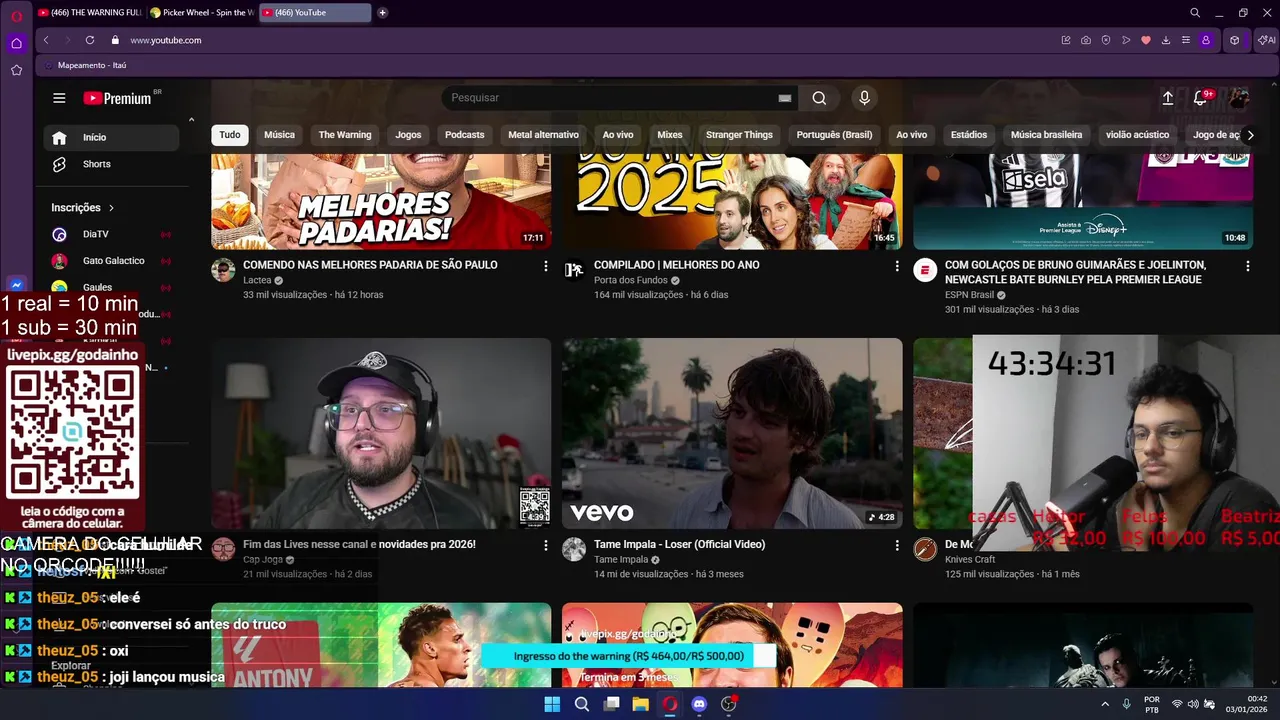The image size is (1280, 720).
Task: Click the upload/create icon in YouTube header
Action: pyautogui.click(x=1167, y=98)
